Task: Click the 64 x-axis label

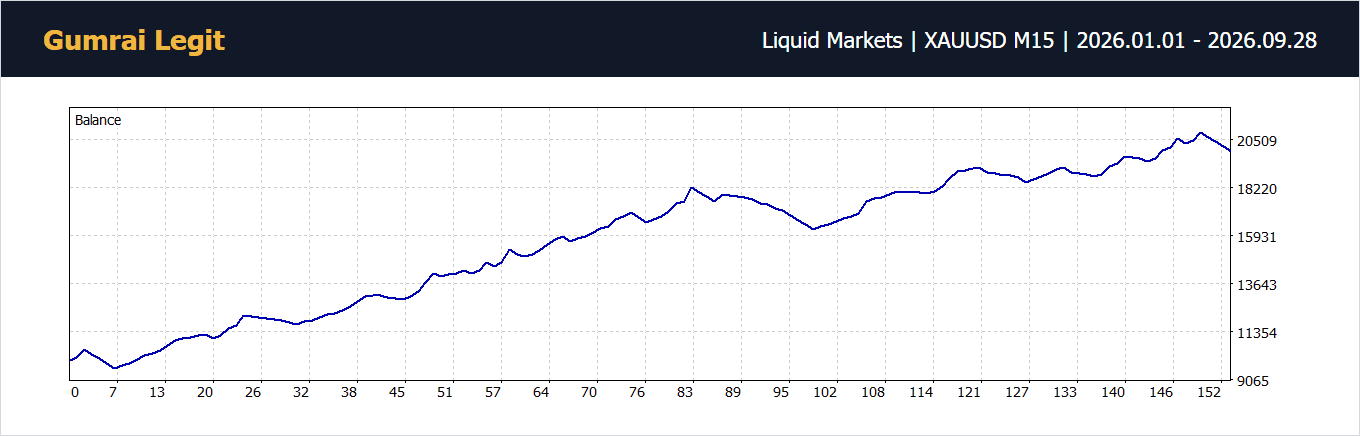Action: [541, 393]
